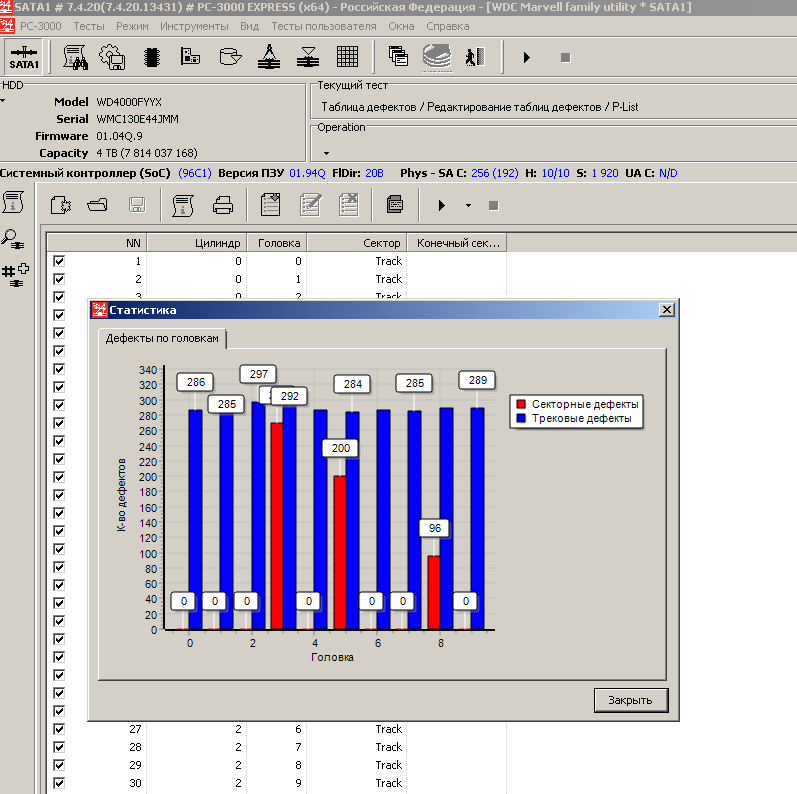This screenshot has height=794, width=797.
Task: Expand the HDD panel arrow
Action: [x=3, y=100]
